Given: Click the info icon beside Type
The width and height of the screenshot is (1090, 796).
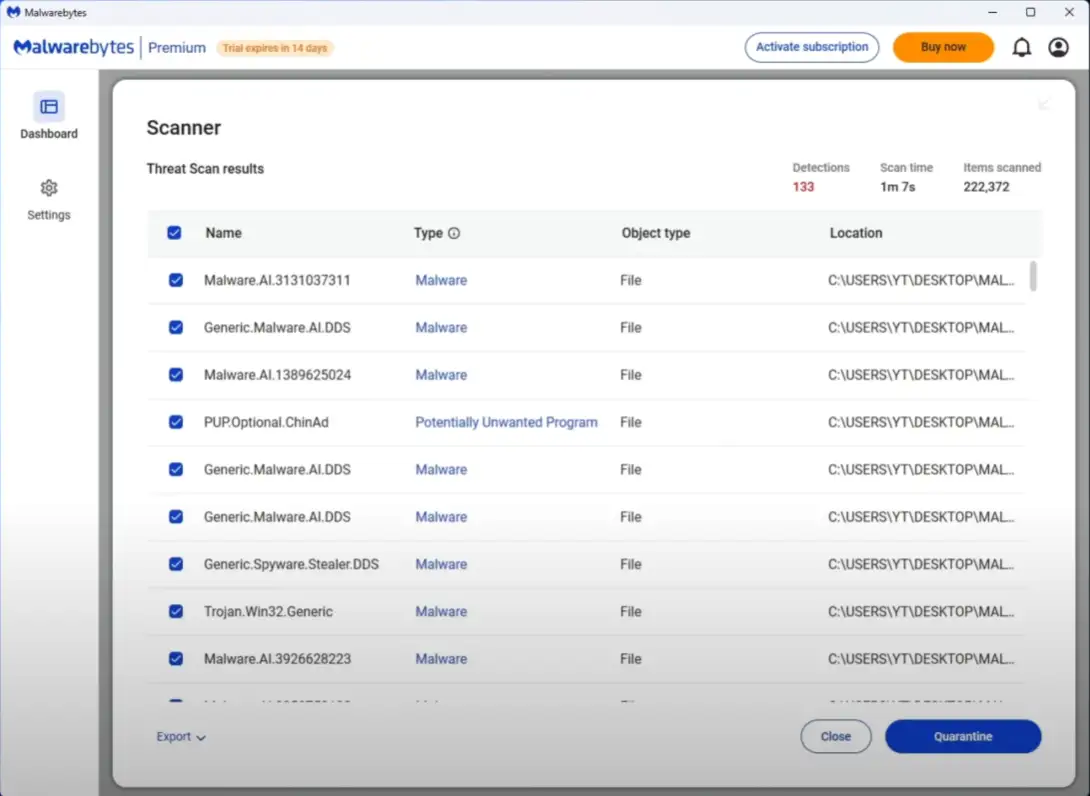Looking at the screenshot, I should [x=454, y=233].
